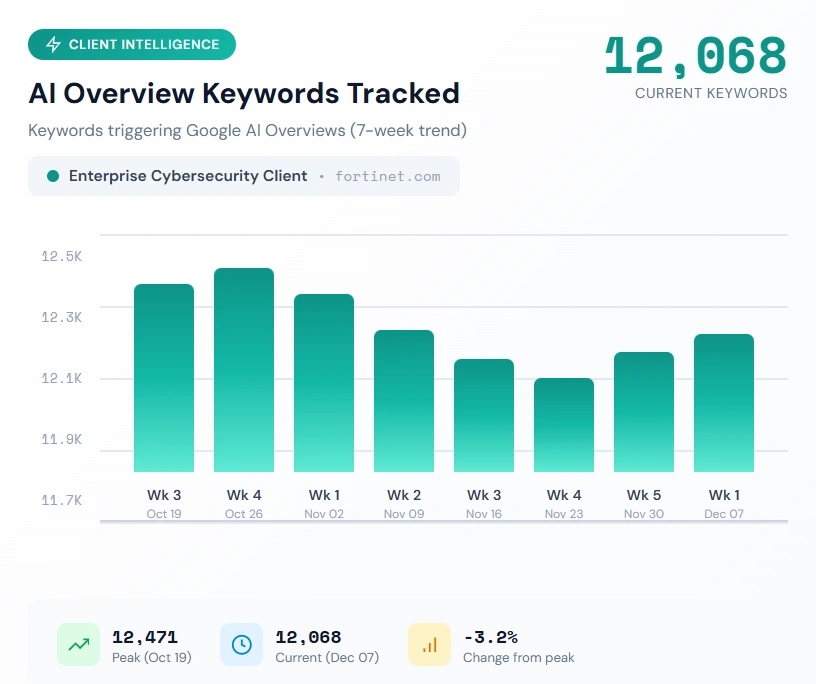The width and height of the screenshot is (816, 684).
Task: Click the clock icon next to Current (Dec 07)
Action: coord(240,644)
